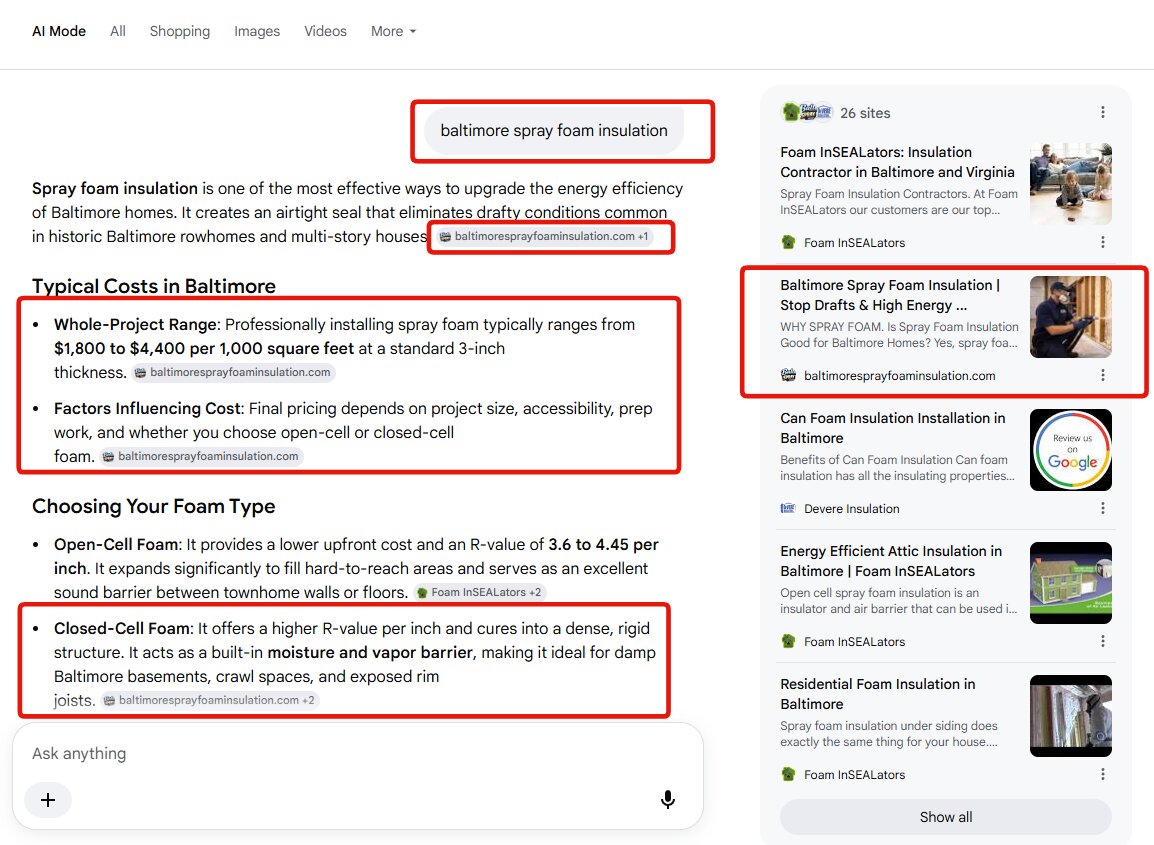Click the Review us on Google thumbnail
The width and height of the screenshot is (1154, 845).
click(x=1070, y=450)
